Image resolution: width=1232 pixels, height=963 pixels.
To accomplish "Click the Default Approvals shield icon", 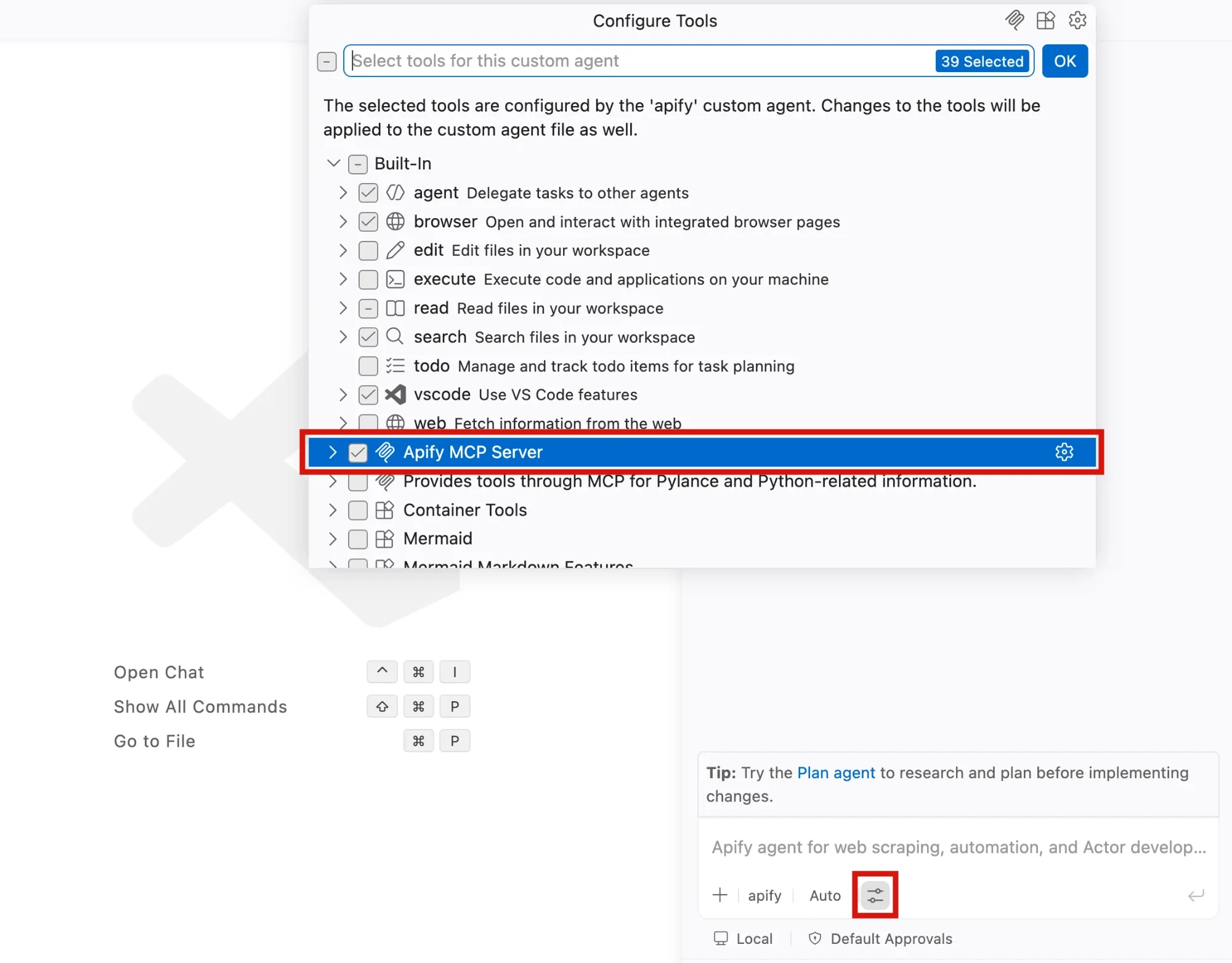I will pyautogui.click(x=814, y=938).
